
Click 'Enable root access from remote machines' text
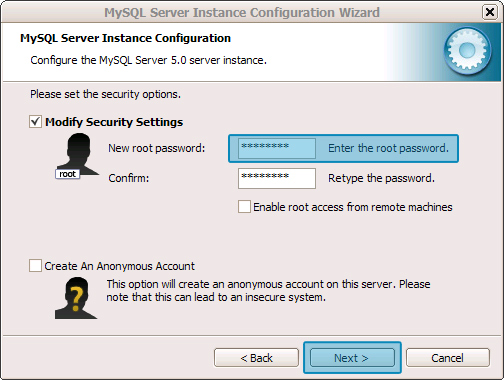pos(353,207)
